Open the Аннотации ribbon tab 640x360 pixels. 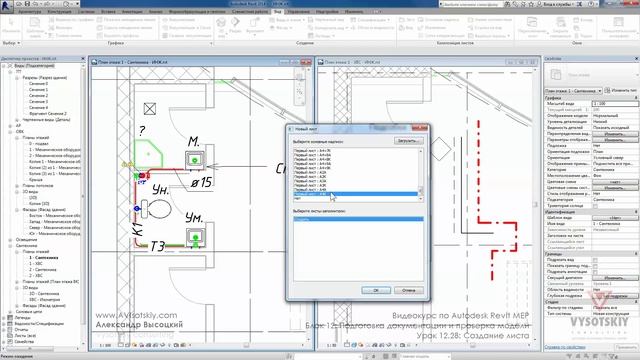point(132,12)
